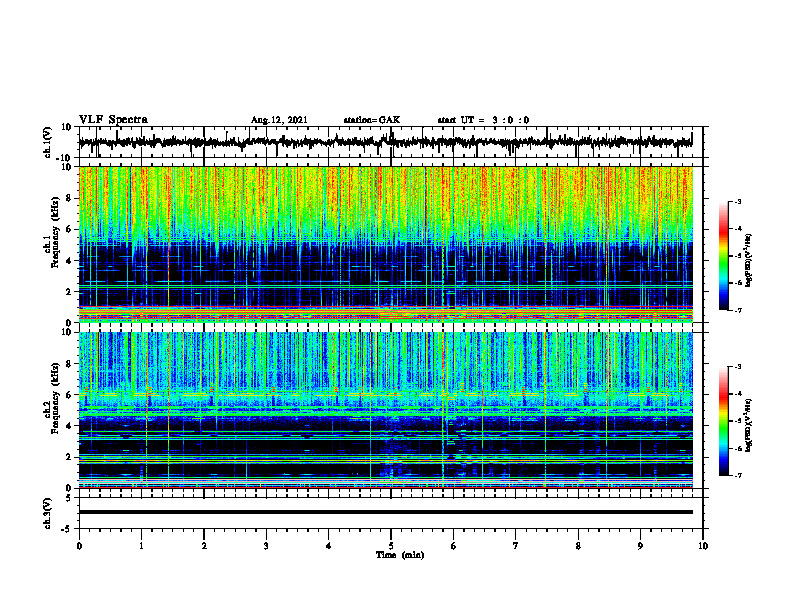Click time axis tick label "6"
This screenshot has width=792, height=612.
point(454,546)
